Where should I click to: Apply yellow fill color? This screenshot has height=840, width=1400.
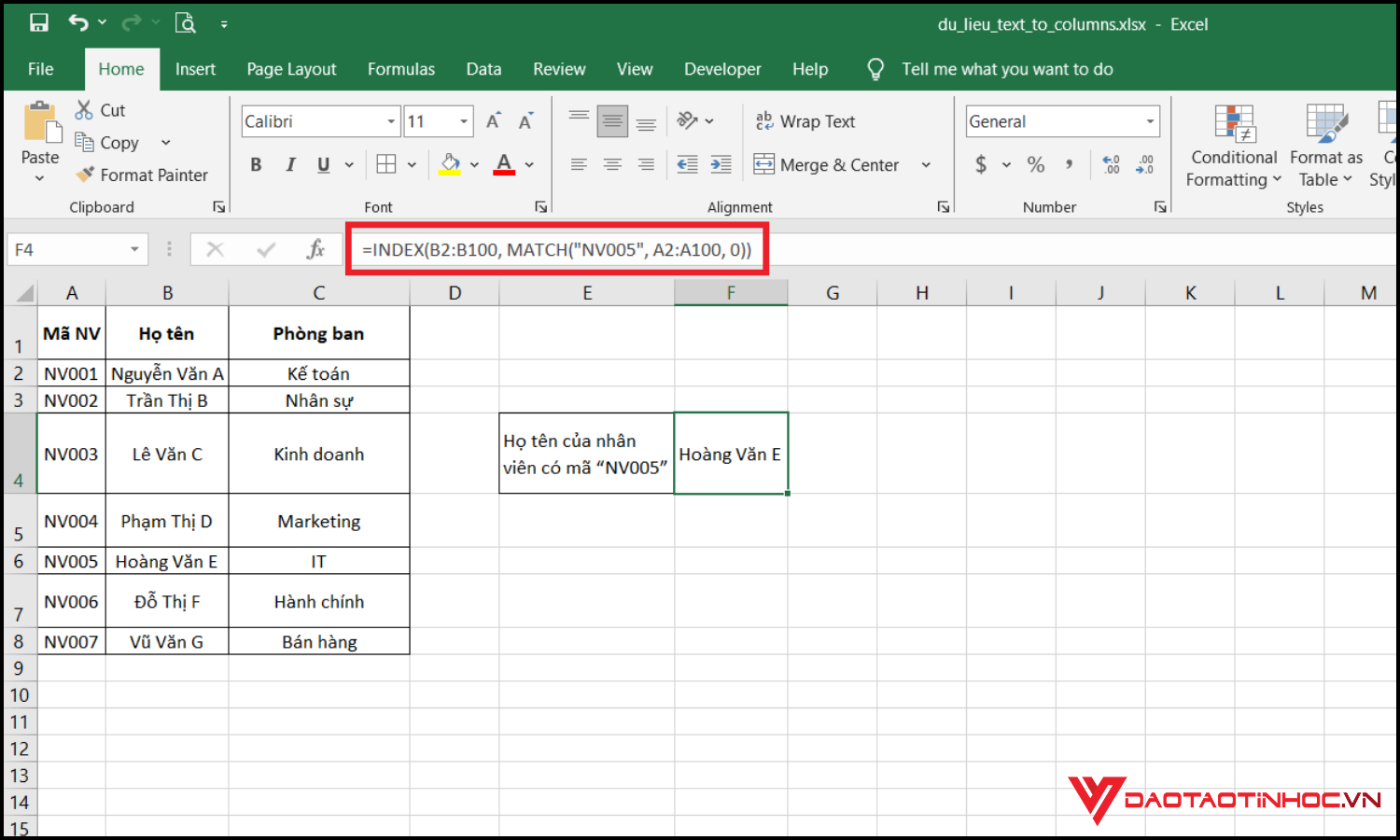click(x=450, y=165)
